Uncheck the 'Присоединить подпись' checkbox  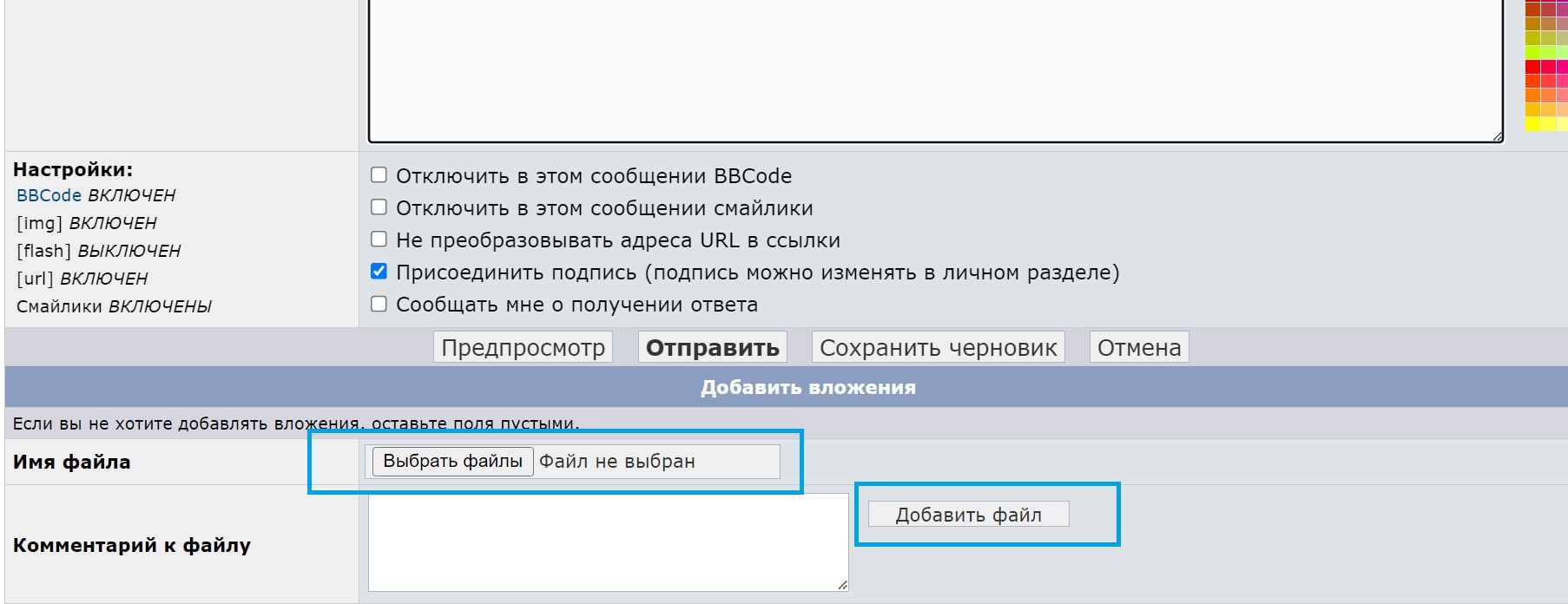[379, 272]
